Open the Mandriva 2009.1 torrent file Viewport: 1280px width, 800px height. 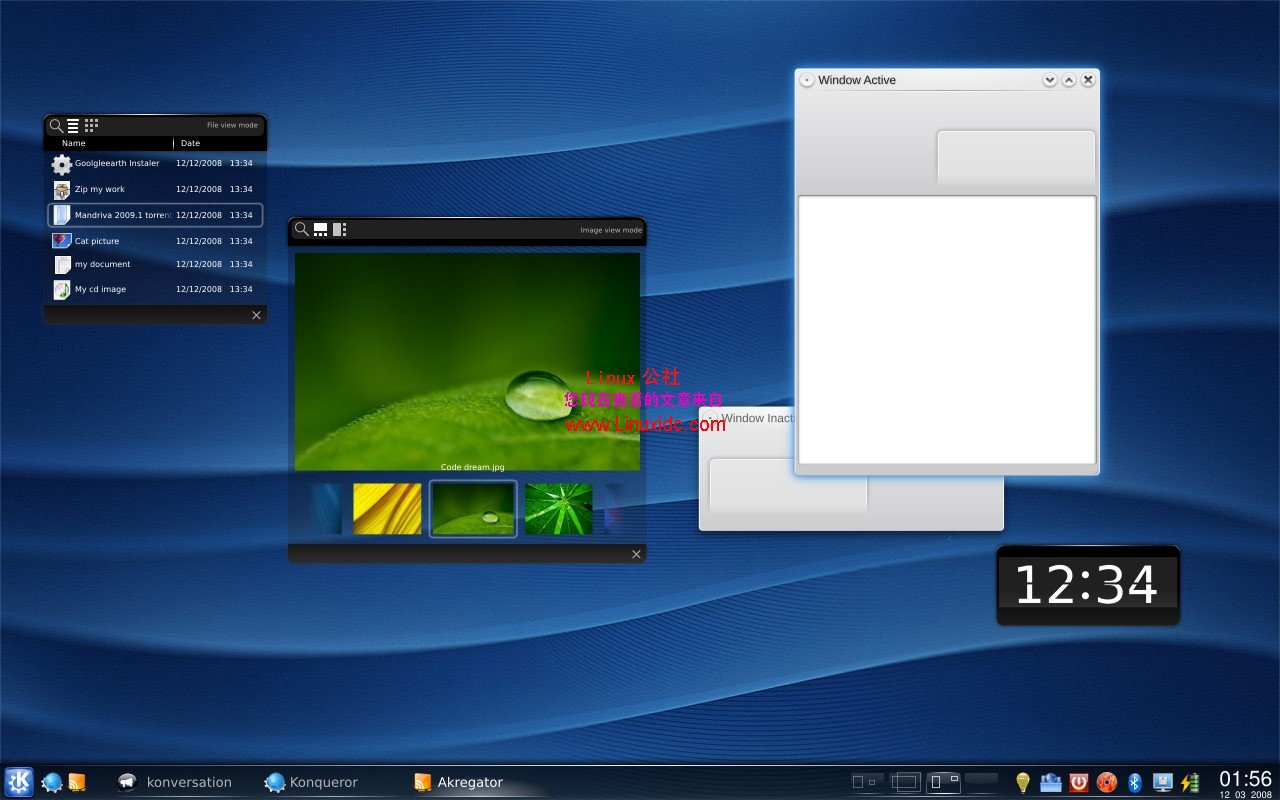pos(116,214)
